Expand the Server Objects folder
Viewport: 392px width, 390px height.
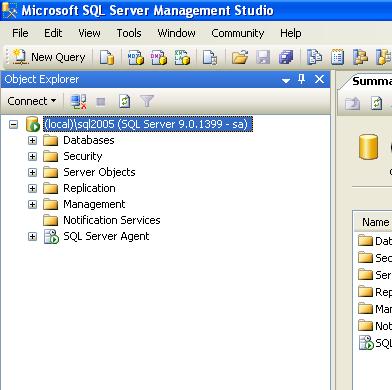point(32,172)
